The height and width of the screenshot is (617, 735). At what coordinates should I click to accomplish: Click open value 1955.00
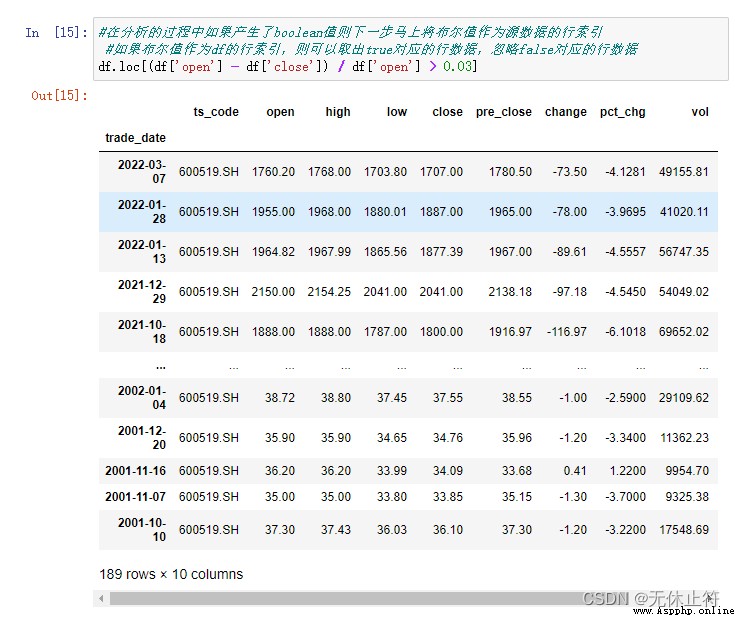(273, 211)
